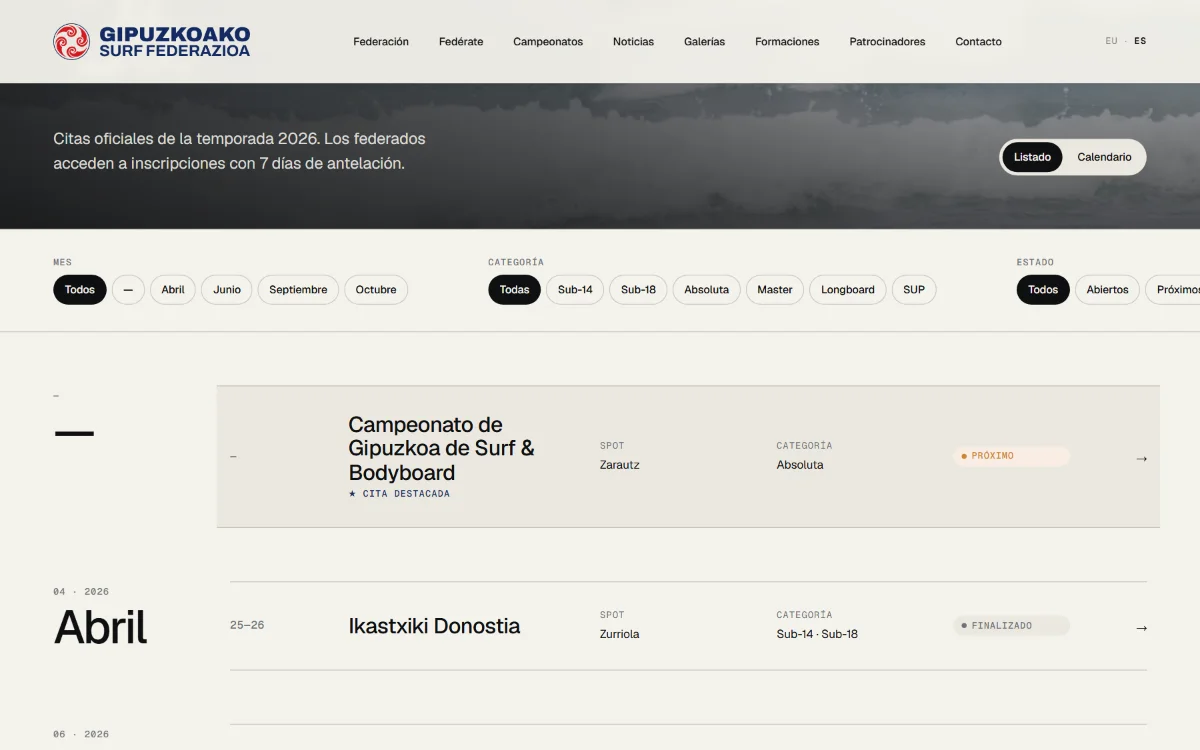Open arrow for Ikastxiki Donostia event
Screen dimensions: 1200x750
[1141, 628]
